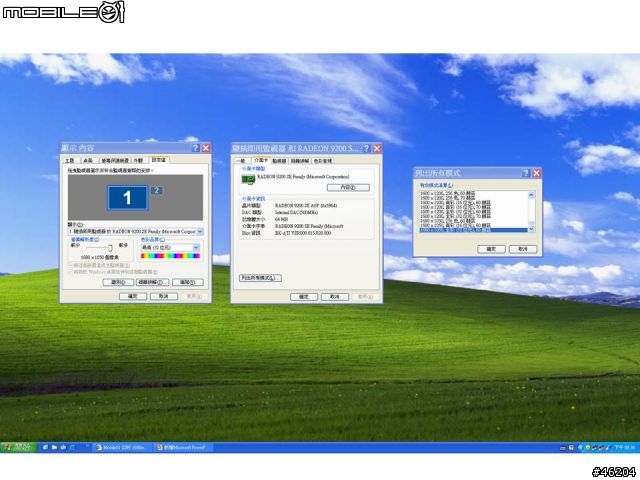Click the 進階 advanced button

[187, 282]
